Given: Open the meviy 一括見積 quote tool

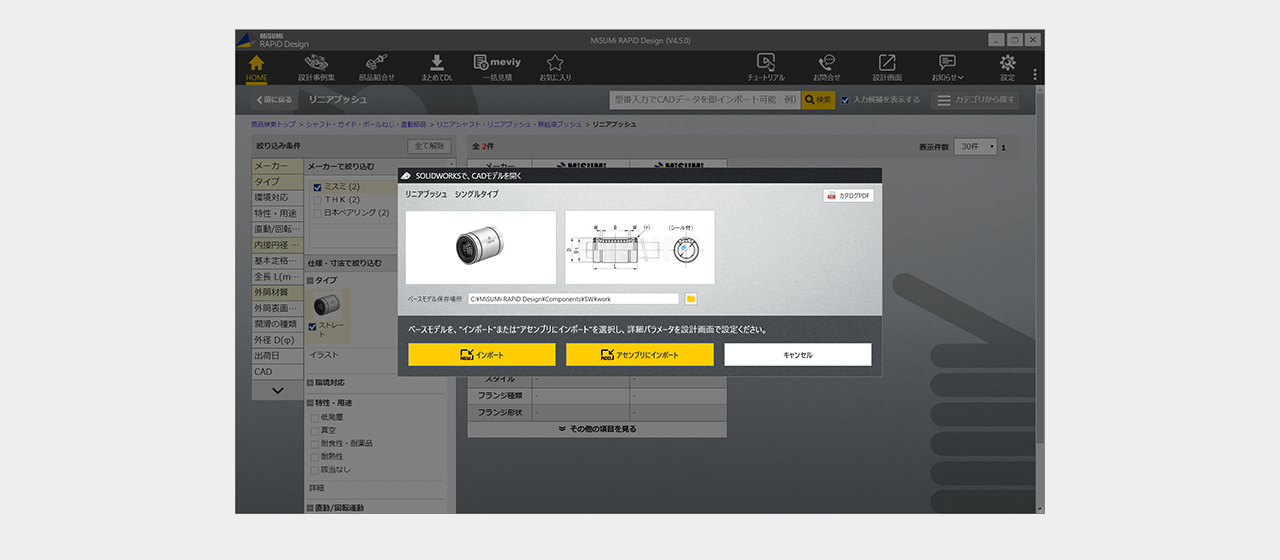Looking at the screenshot, I should [496, 67].
